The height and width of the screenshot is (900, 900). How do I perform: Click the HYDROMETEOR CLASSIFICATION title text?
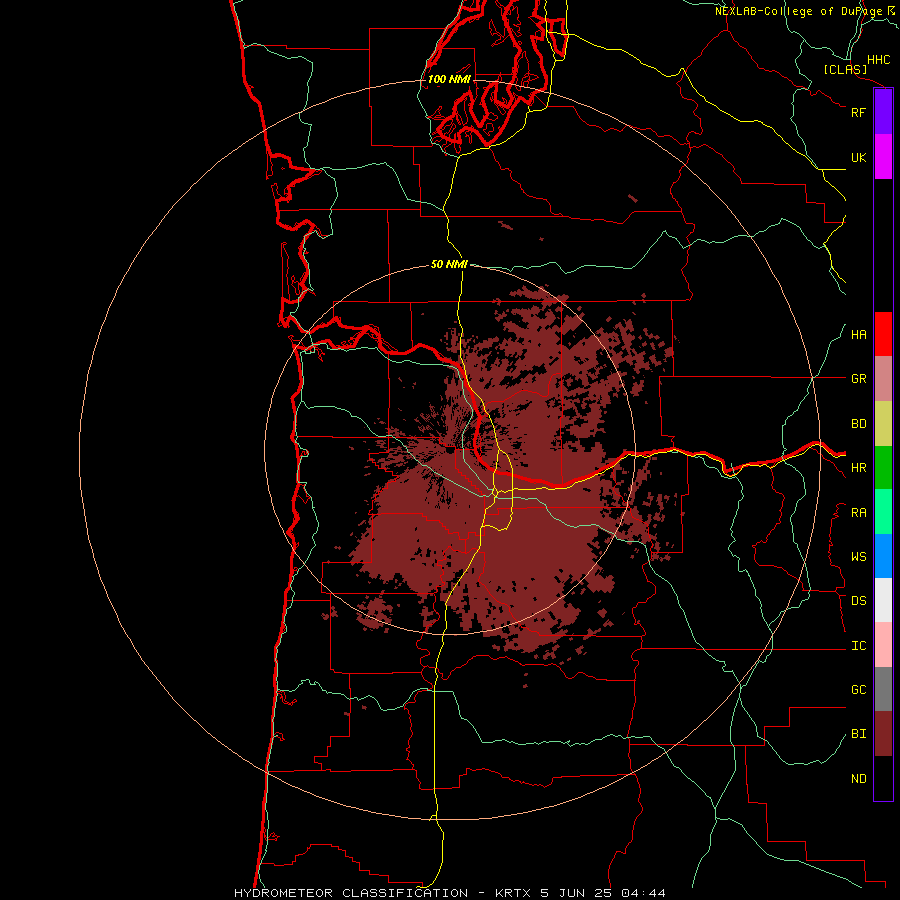(351, 893)
